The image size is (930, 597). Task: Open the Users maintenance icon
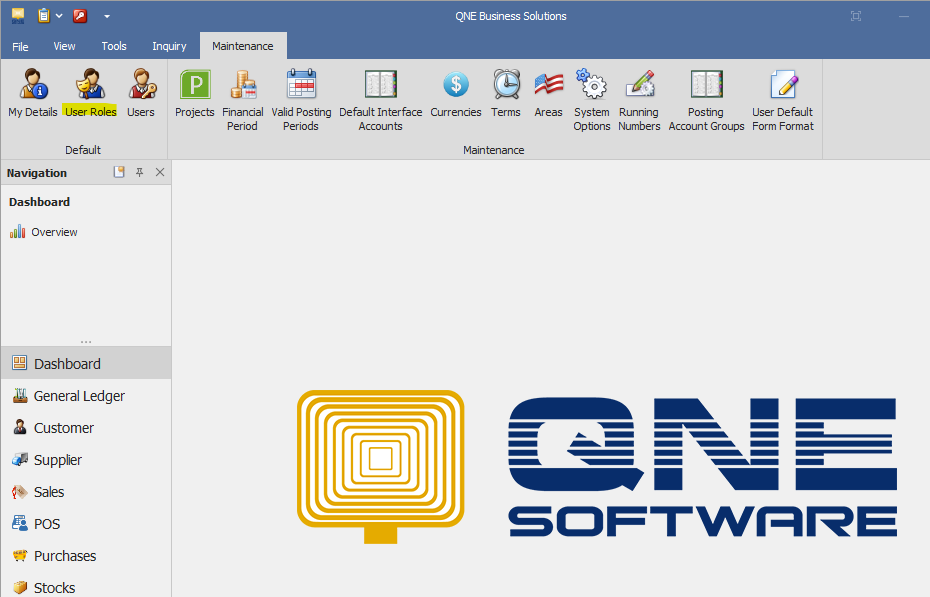pos(141,93)
